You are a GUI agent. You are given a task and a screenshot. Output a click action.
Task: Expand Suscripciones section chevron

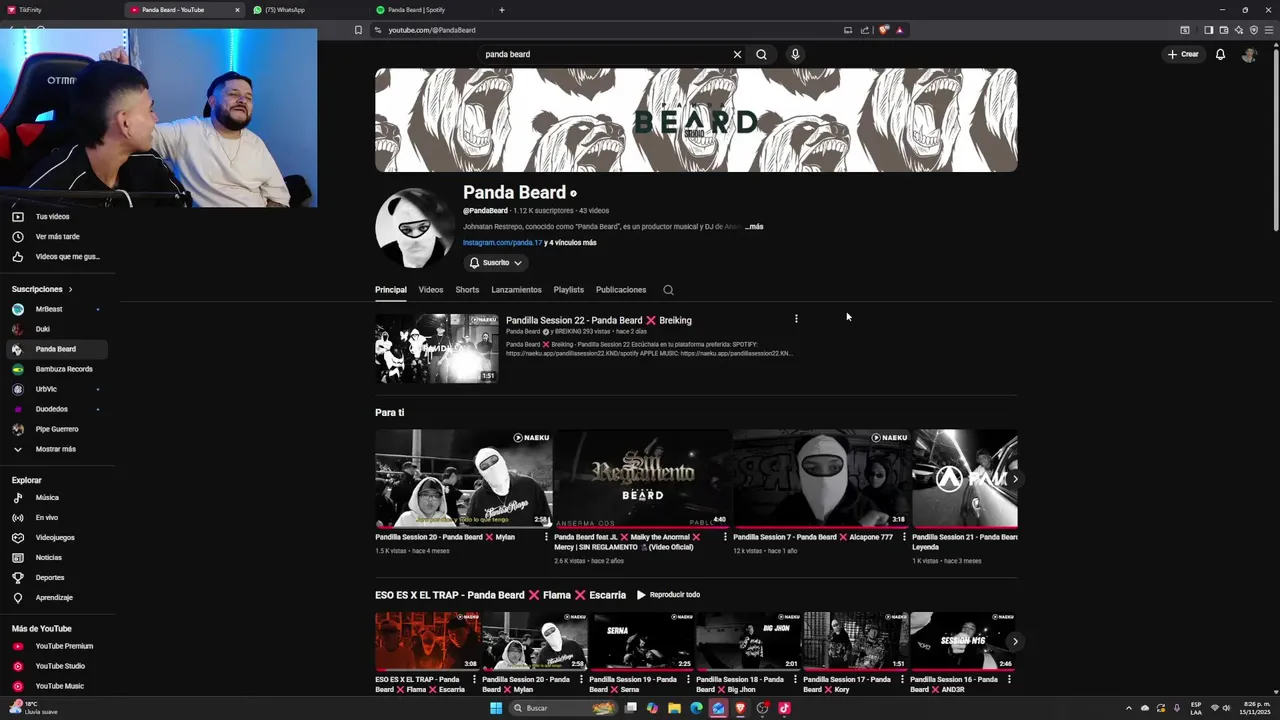pos(70,289)
